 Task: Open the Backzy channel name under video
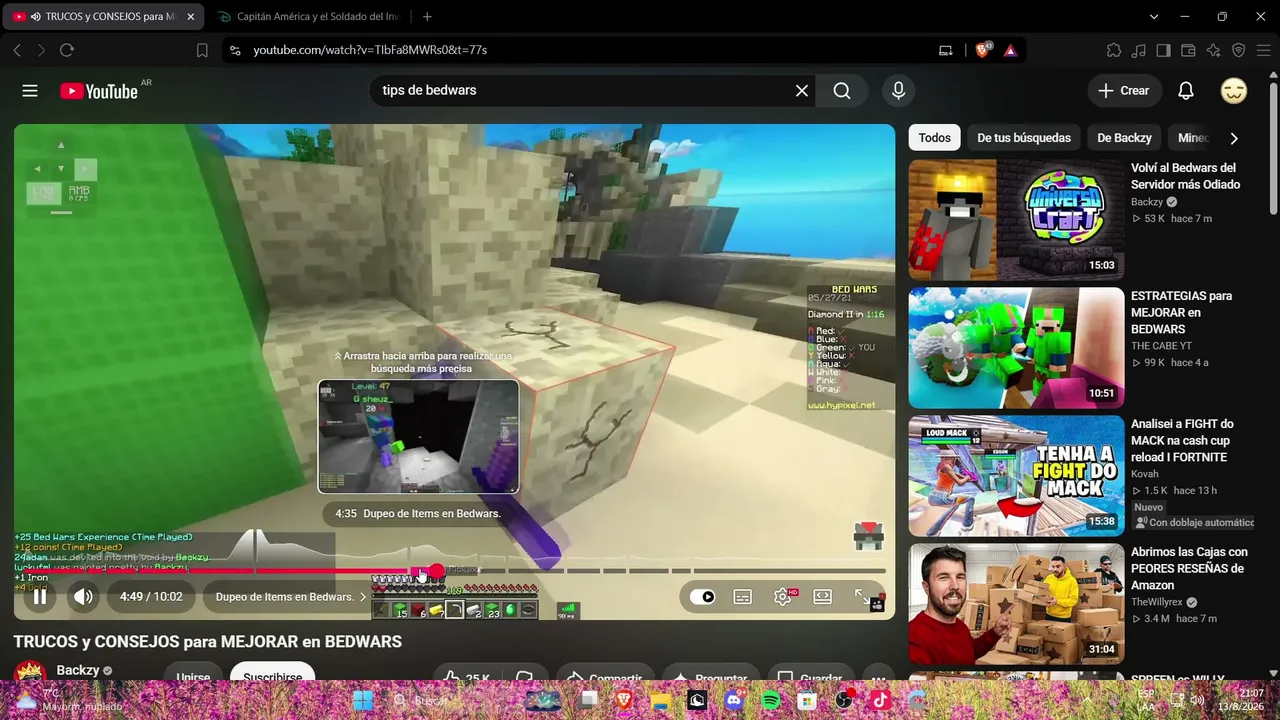click(x=78, y=671)
